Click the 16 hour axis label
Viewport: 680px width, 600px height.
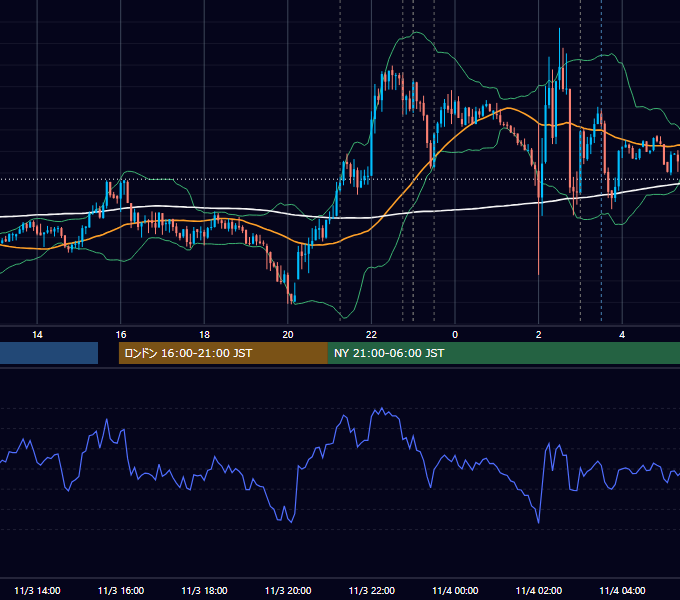121,335
